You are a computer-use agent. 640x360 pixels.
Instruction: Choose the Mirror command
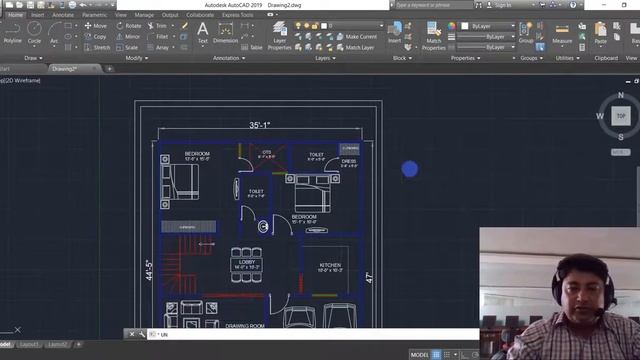point(128,37)
